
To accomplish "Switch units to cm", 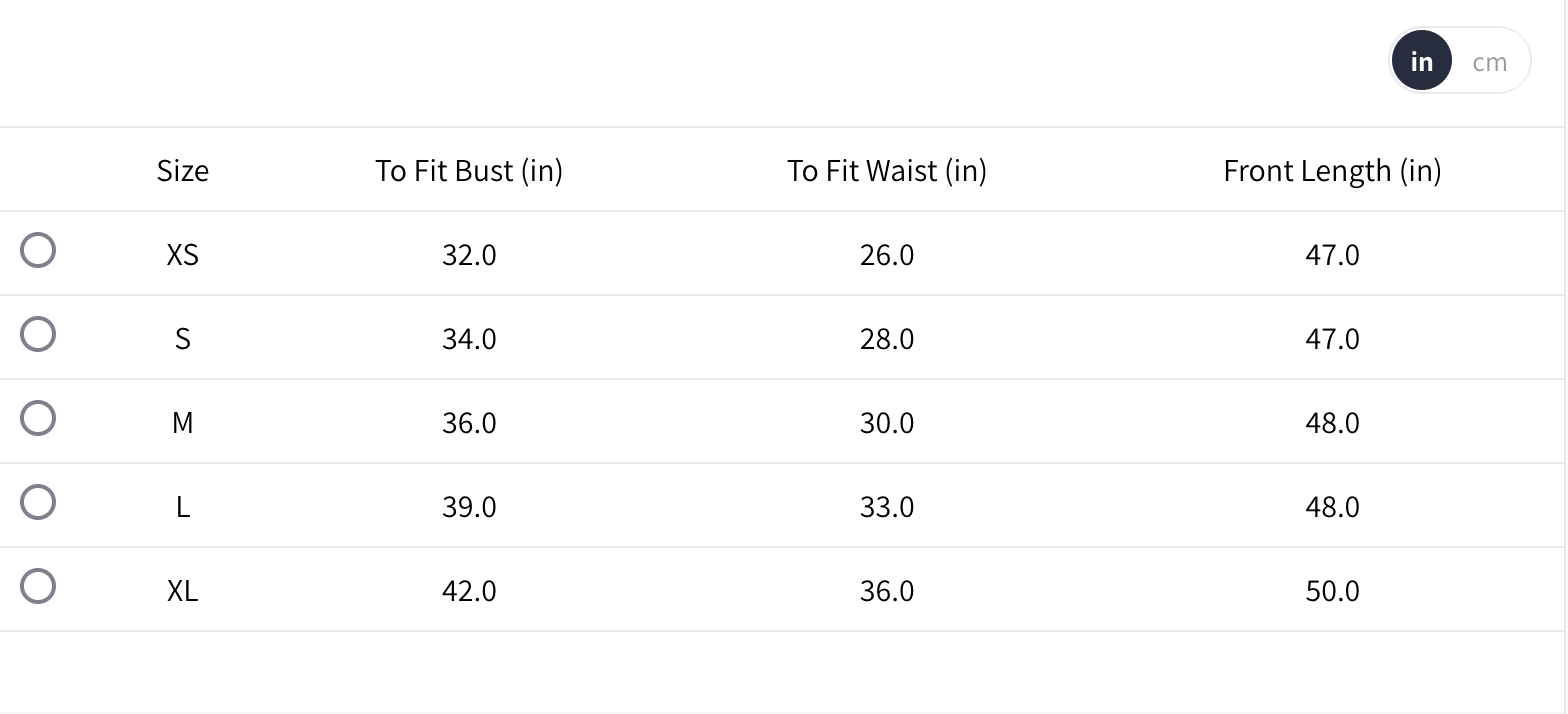I will pos(1489,62).
